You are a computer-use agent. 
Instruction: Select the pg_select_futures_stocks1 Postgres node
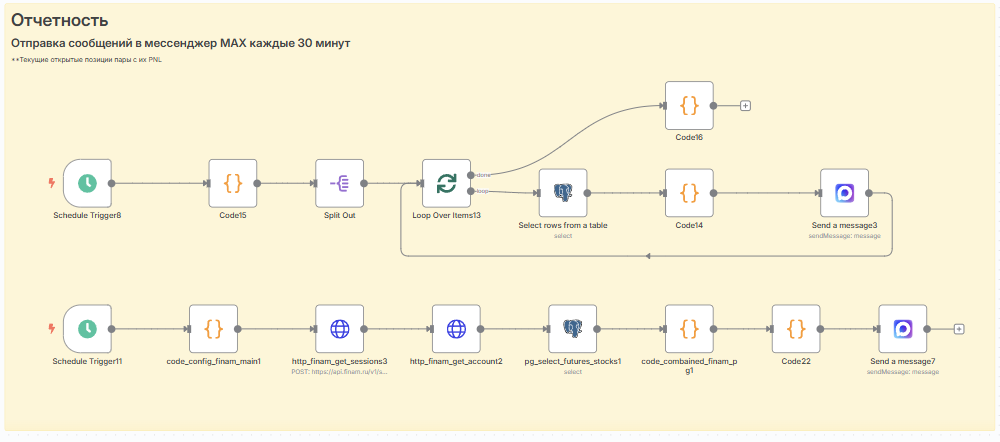573,328
